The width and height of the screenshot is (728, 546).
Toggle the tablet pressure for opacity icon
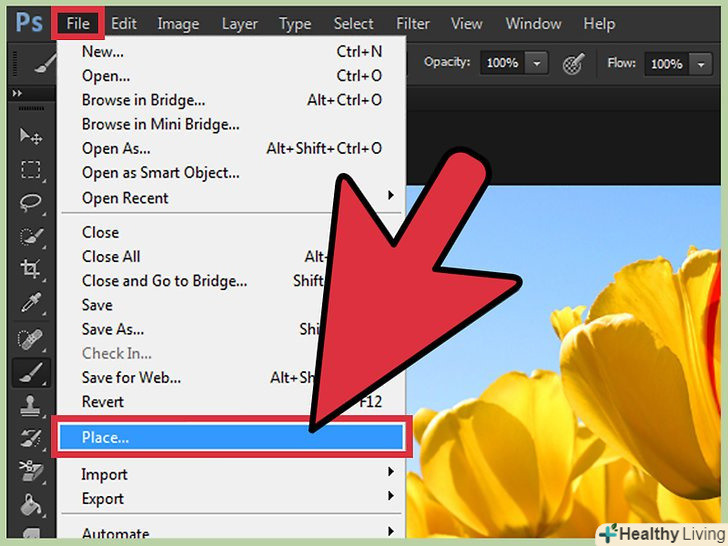573,64
